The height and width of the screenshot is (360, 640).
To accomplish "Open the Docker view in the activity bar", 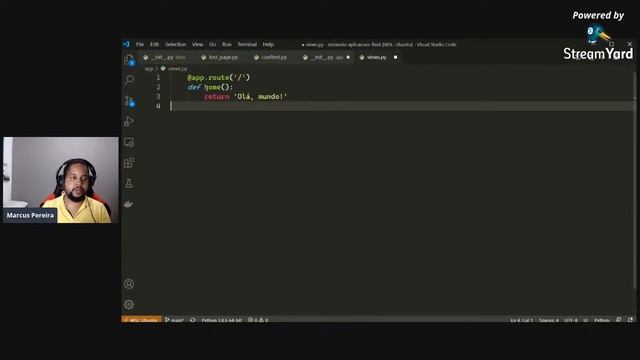I will point(129,204).
